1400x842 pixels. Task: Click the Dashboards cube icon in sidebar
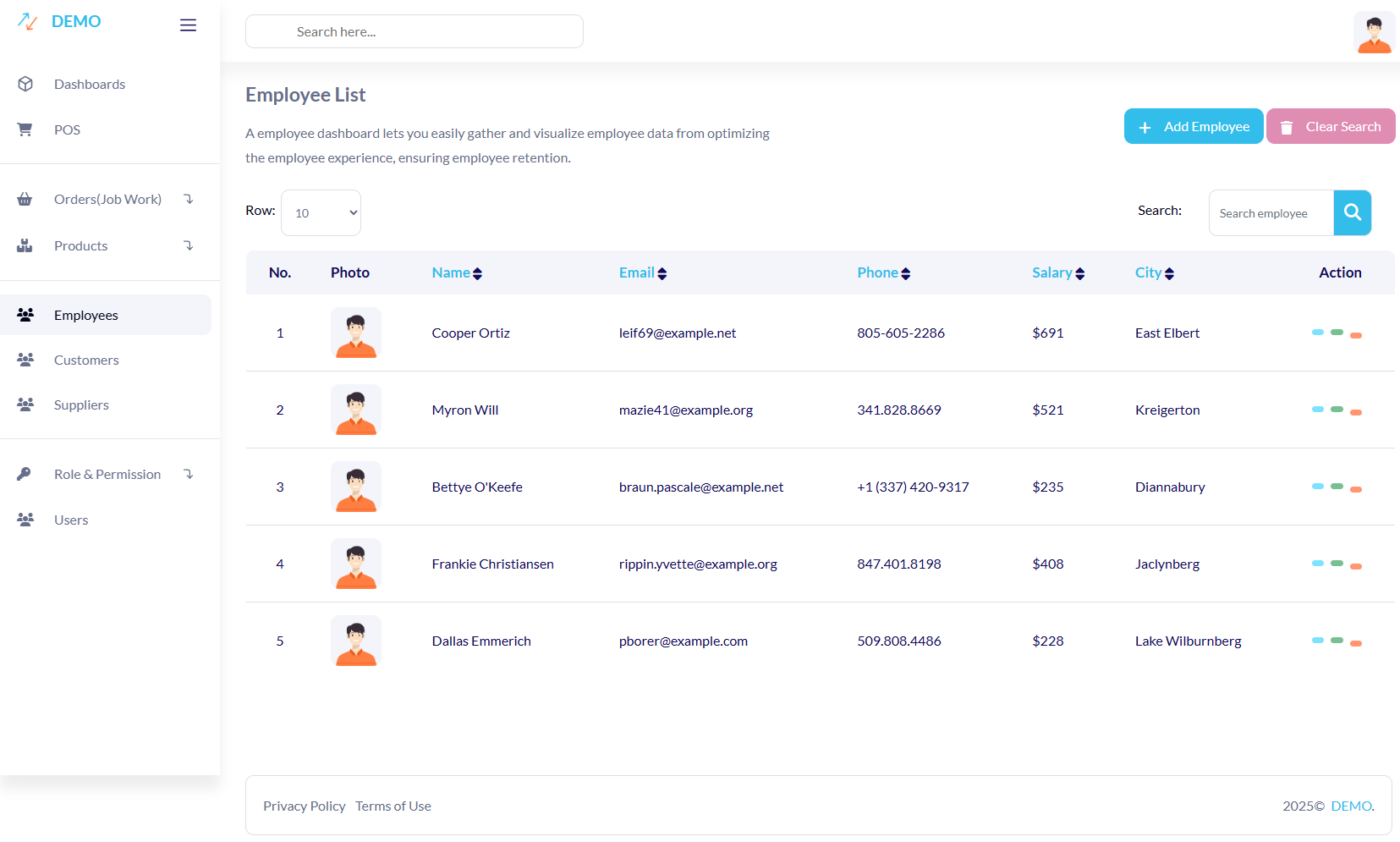(25, 84)
